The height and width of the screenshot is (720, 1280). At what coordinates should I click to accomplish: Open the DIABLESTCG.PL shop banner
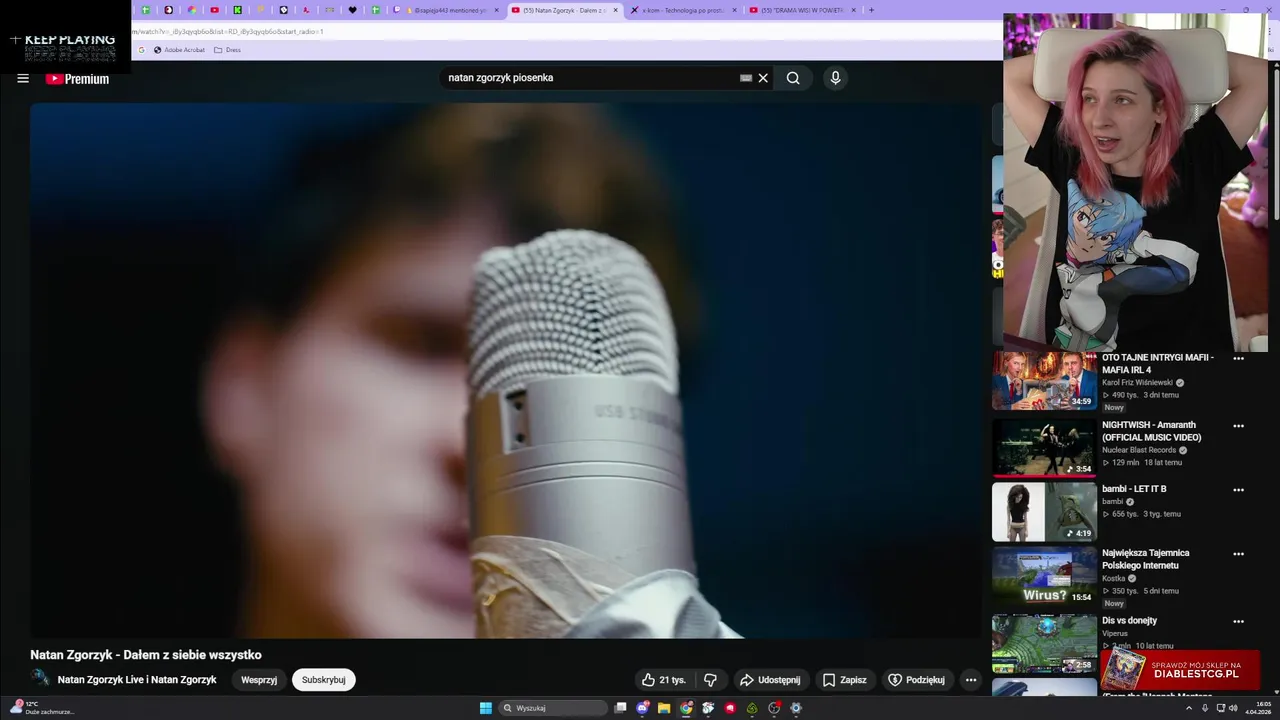tap(1180, 670)
